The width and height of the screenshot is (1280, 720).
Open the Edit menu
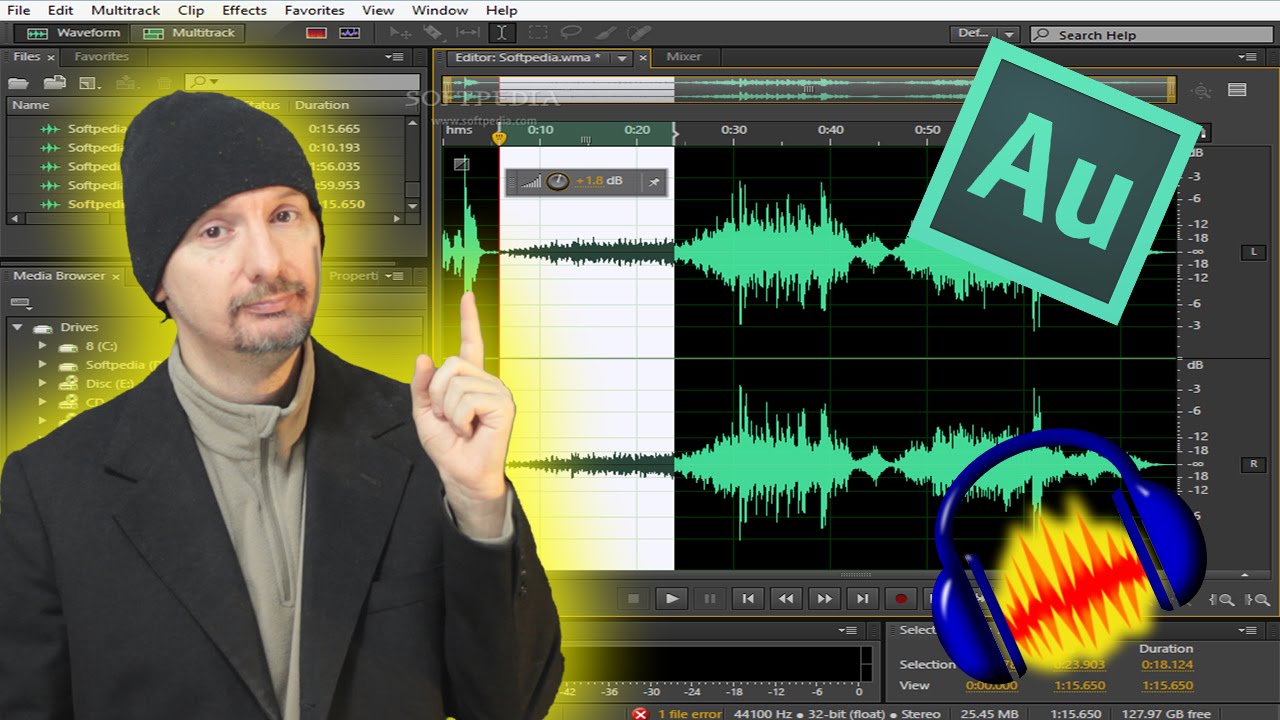coord(61,10)
